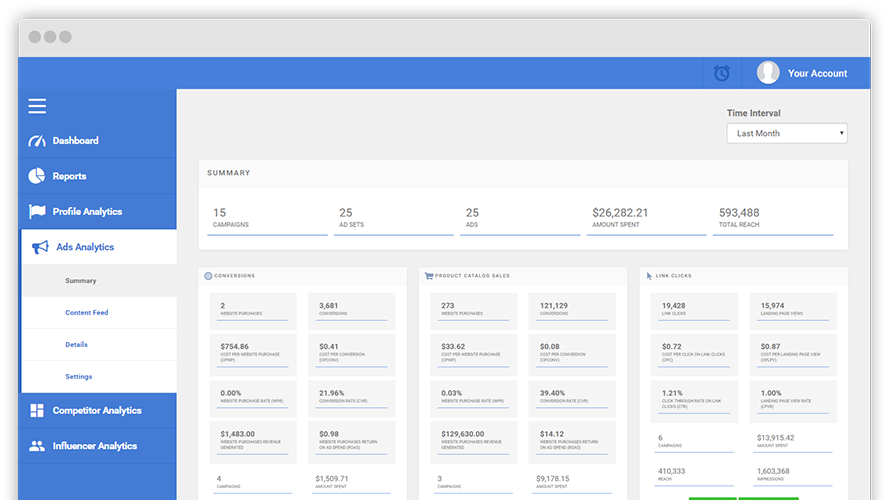The image size is (890, 500).
Task: Click the Conversions panel circle icon
Action: tap(208, 276)
